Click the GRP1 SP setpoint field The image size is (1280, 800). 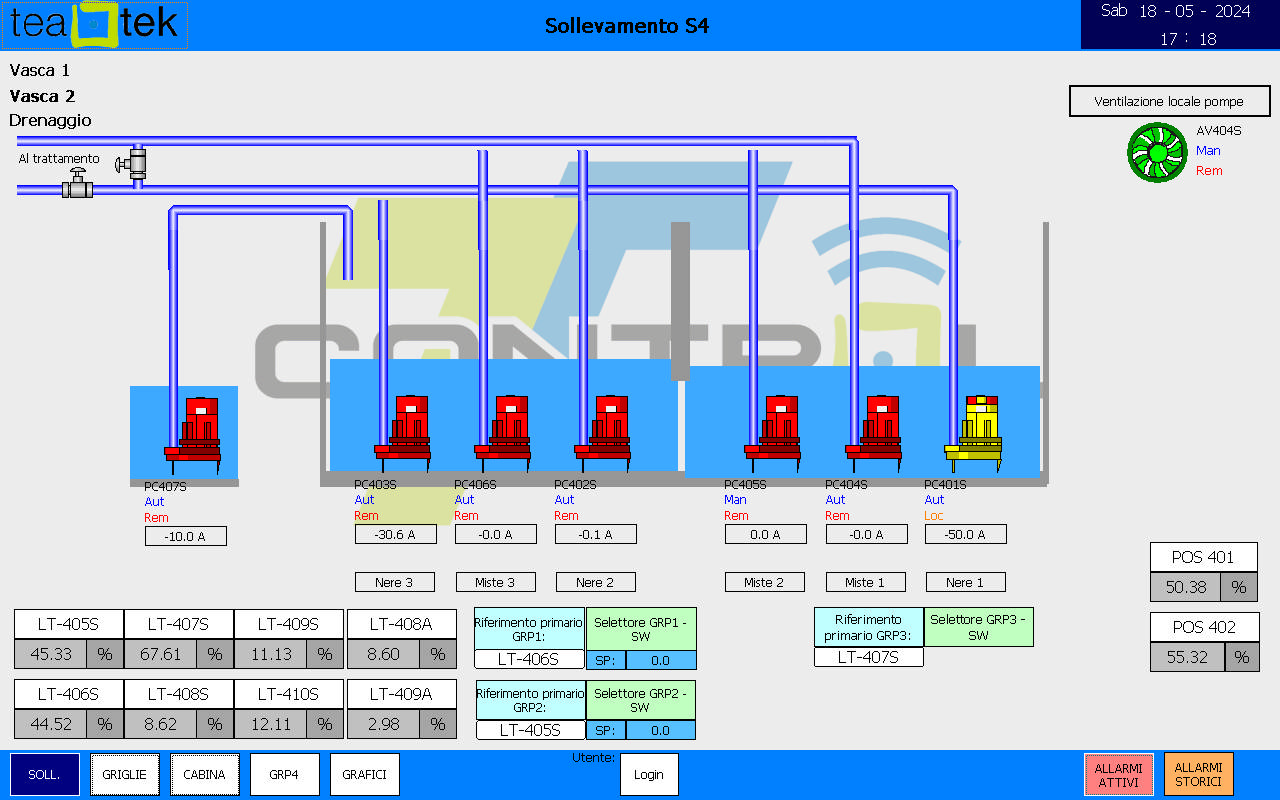[660, 660]
